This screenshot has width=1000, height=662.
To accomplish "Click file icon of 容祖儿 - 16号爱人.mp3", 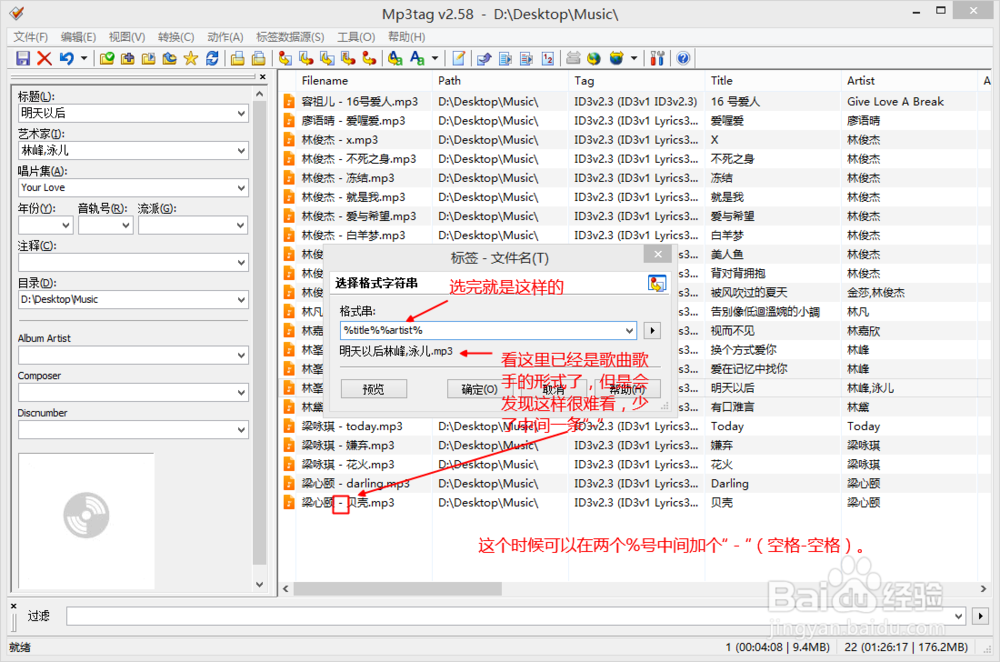I will 289,101.
